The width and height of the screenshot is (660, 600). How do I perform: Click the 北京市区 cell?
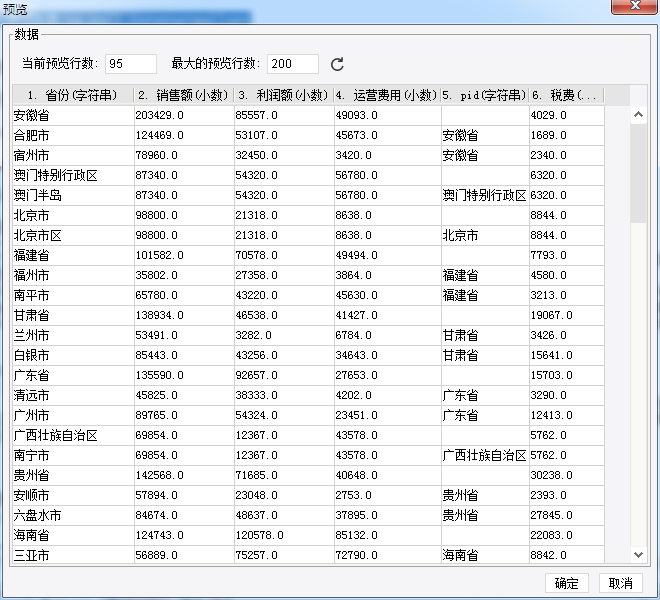[x=73, y=235]
